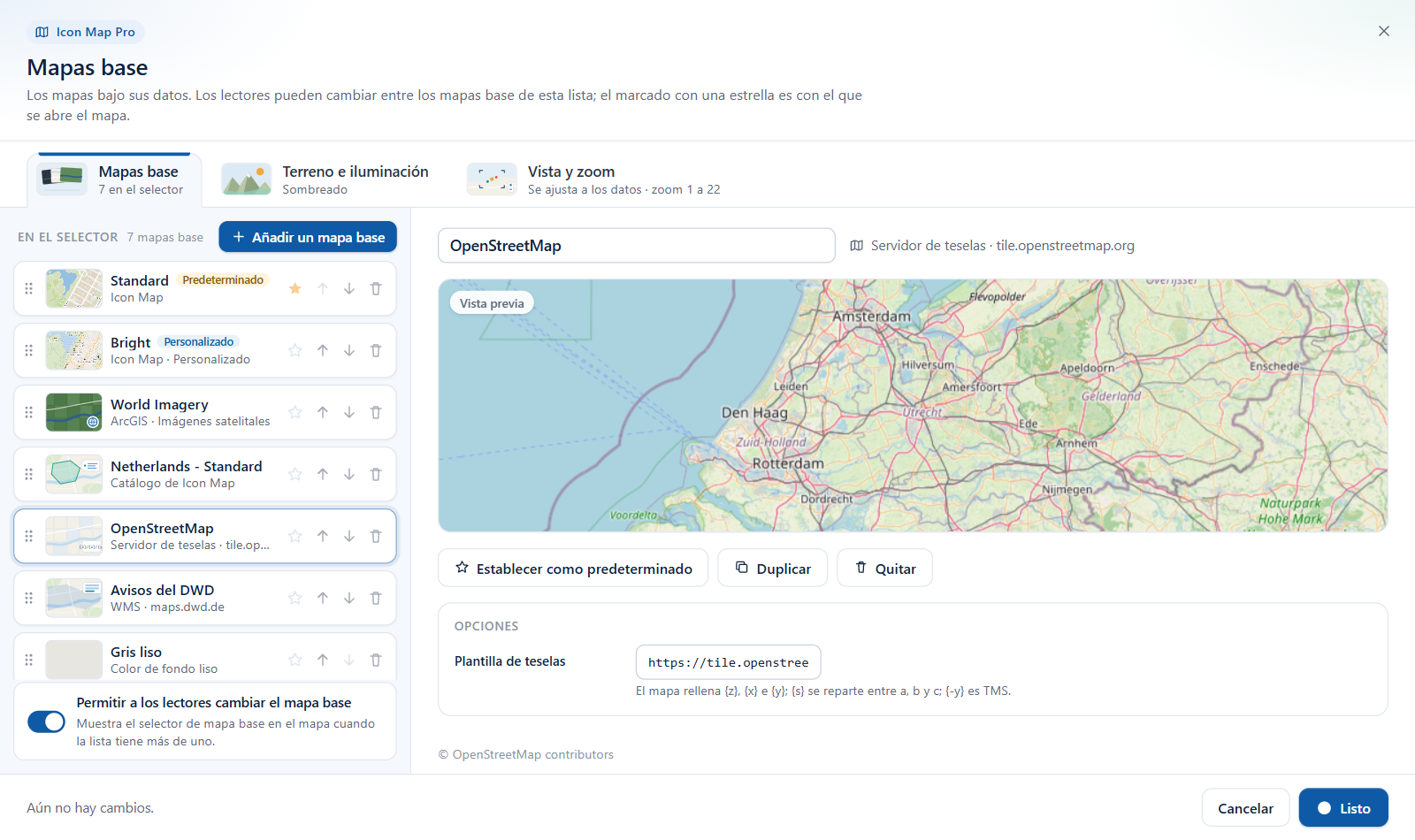Remove basemap using Quitar button

click(885, 568)
